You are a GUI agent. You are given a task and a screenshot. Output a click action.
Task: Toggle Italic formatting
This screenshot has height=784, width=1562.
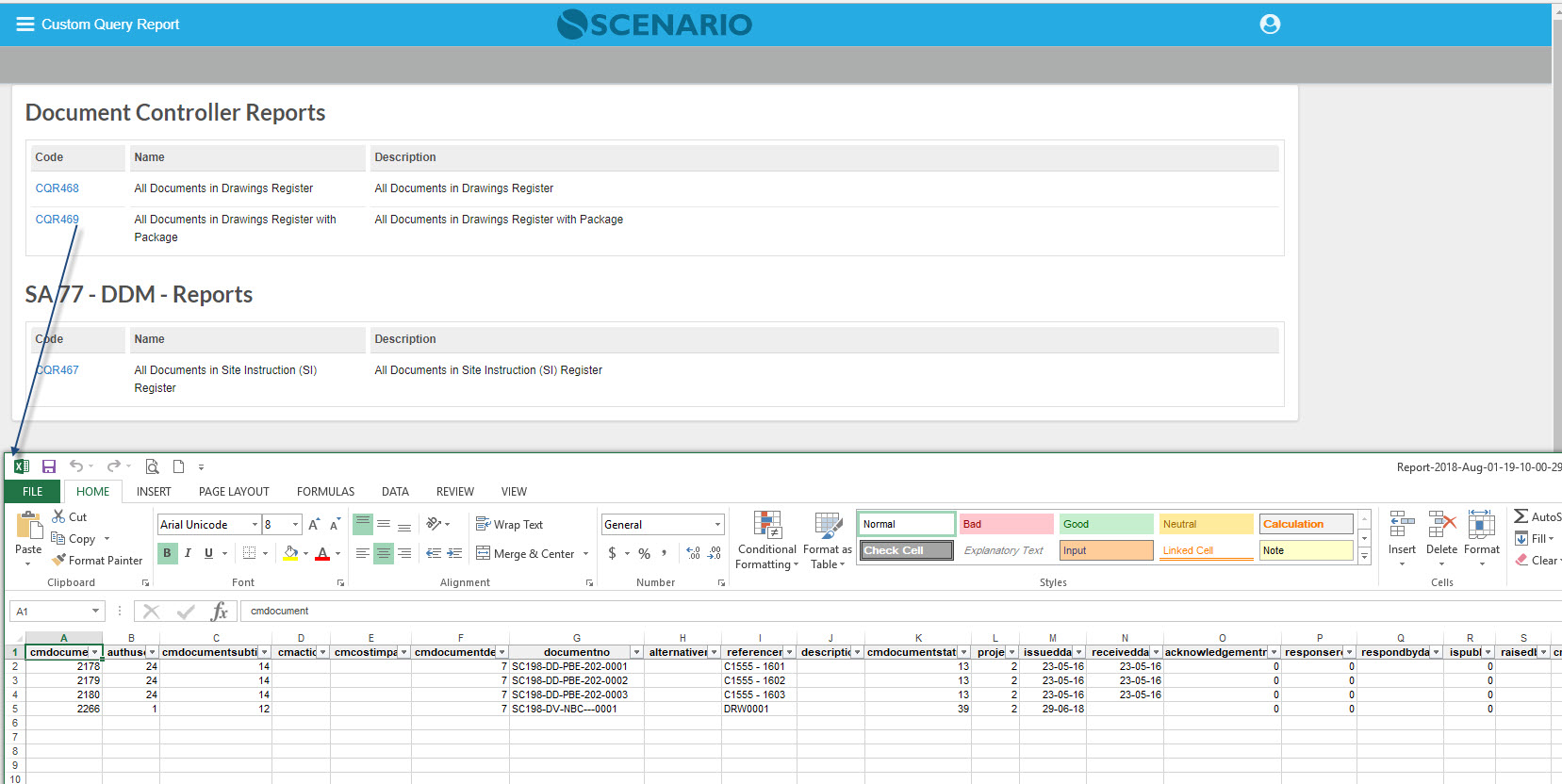pos(188,553)
